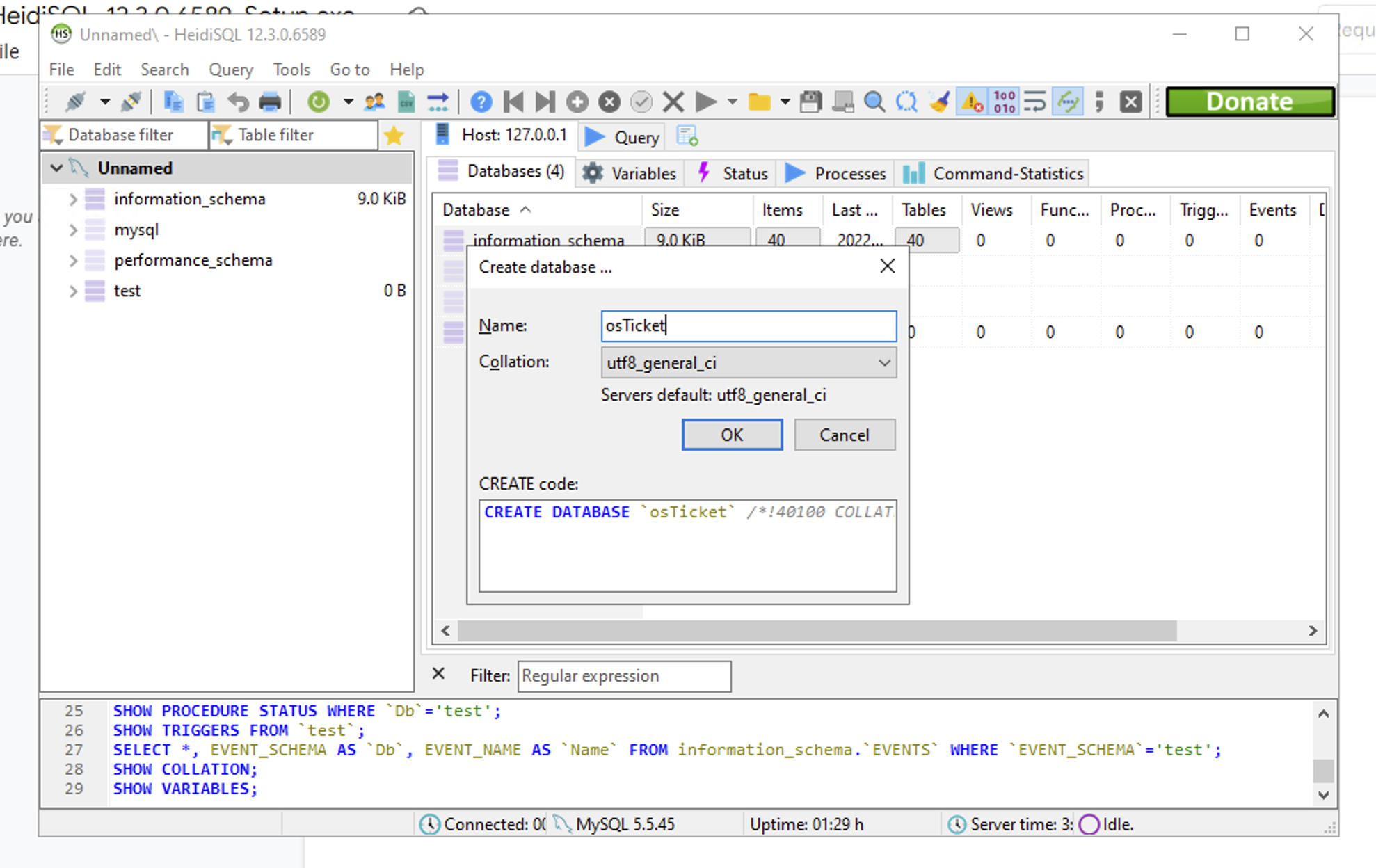Switch to the Variables tab
Screen dimensions: 1376x868
click(x=630, y=173)
